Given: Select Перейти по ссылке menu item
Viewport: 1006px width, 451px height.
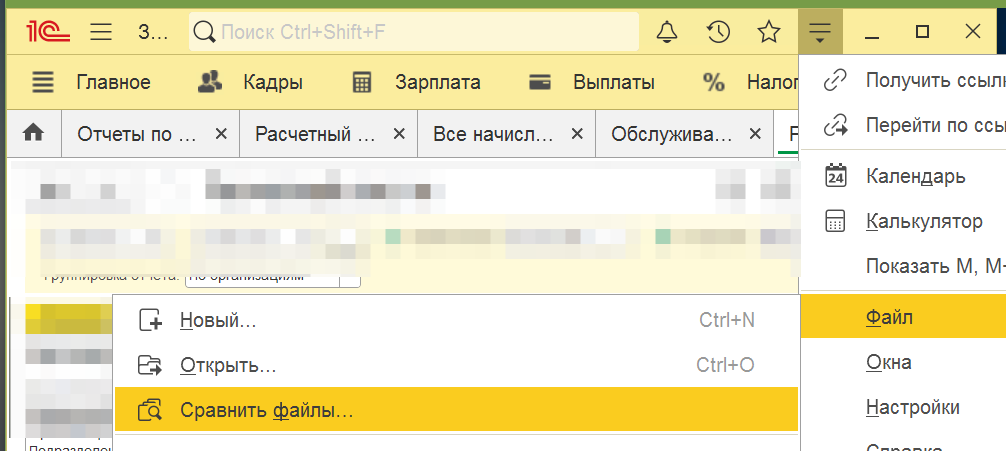Looking at the screenshot, I should (x=903, y=125).
